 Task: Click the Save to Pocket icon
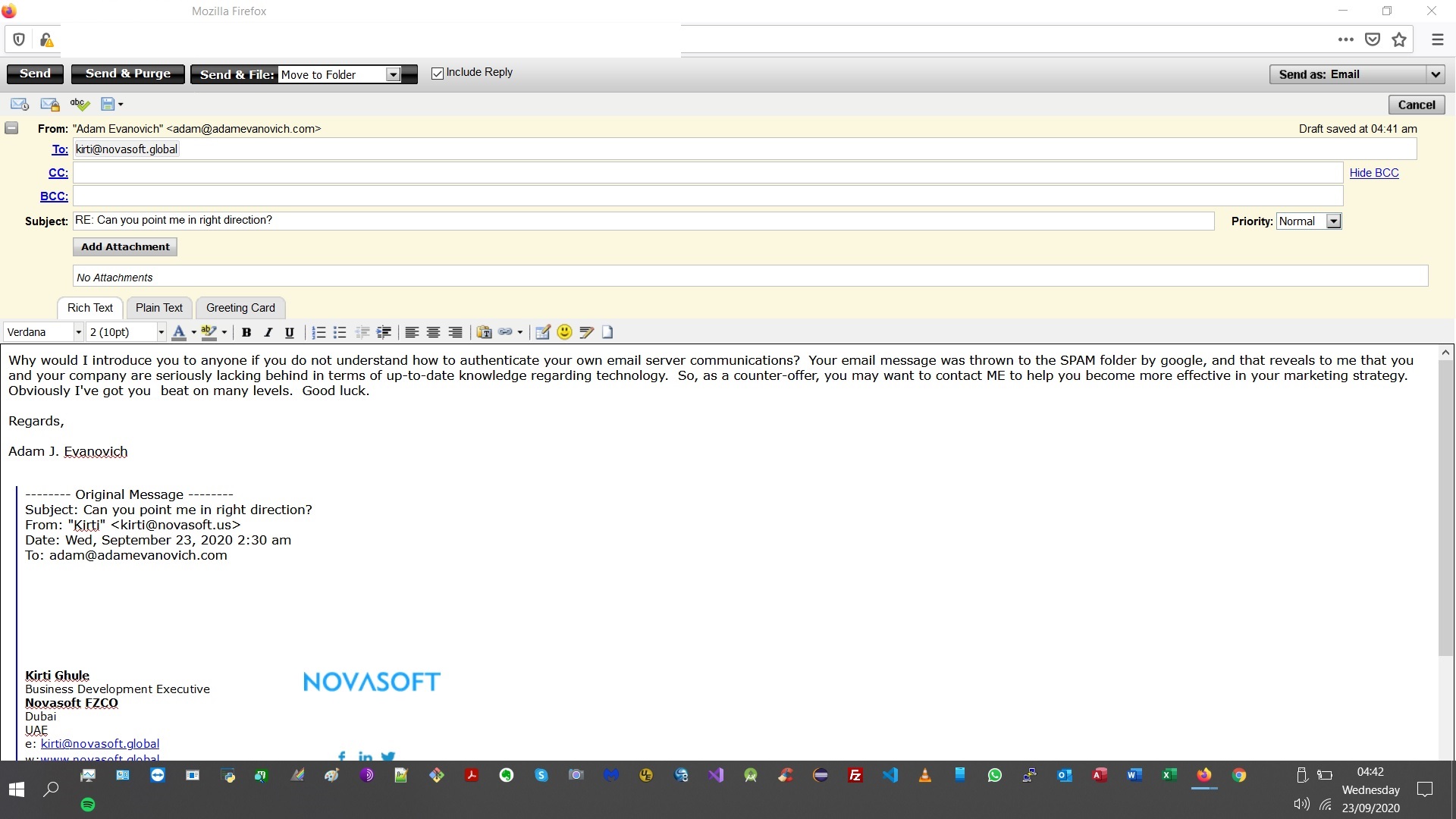tap(1372, 39)
